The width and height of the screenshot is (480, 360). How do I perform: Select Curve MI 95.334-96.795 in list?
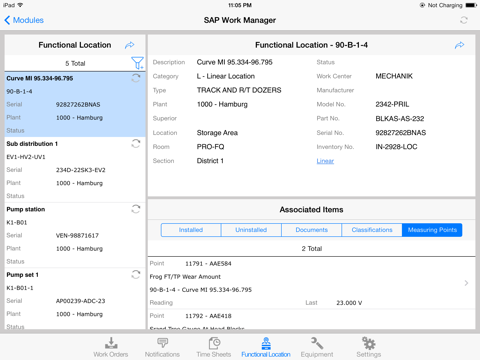(75, 104)
